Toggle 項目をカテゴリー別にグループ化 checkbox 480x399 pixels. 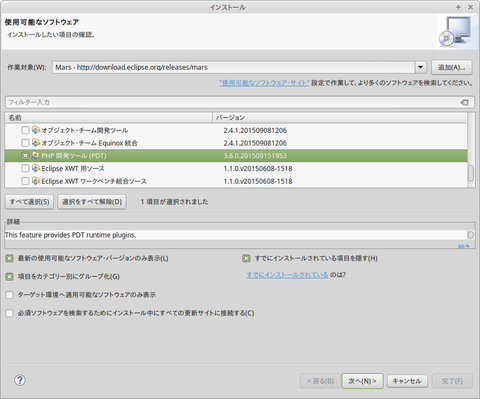coord(10,276)
